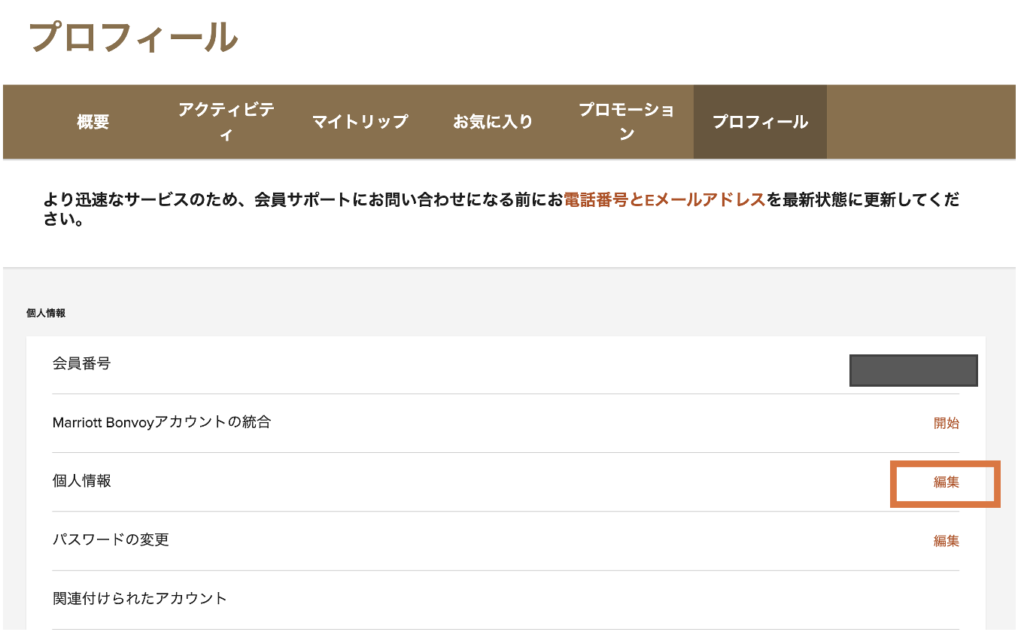Viewport: 1024px width, 635px height.
Task: Switch to the 概要 (Overview) tab
Action: (x=94, y=121)
